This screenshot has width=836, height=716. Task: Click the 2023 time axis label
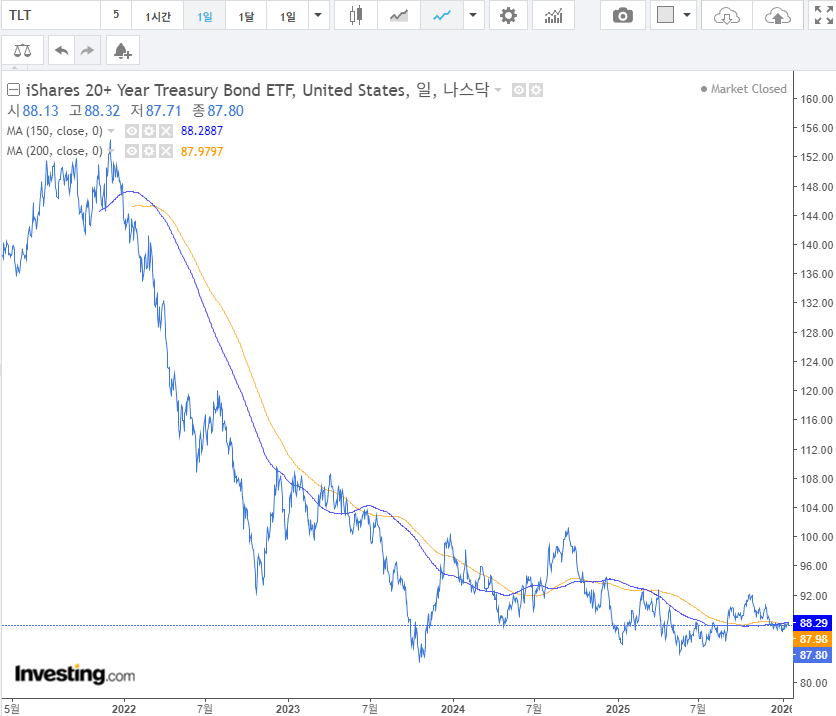pyautogui.click(x=288, y=709)
